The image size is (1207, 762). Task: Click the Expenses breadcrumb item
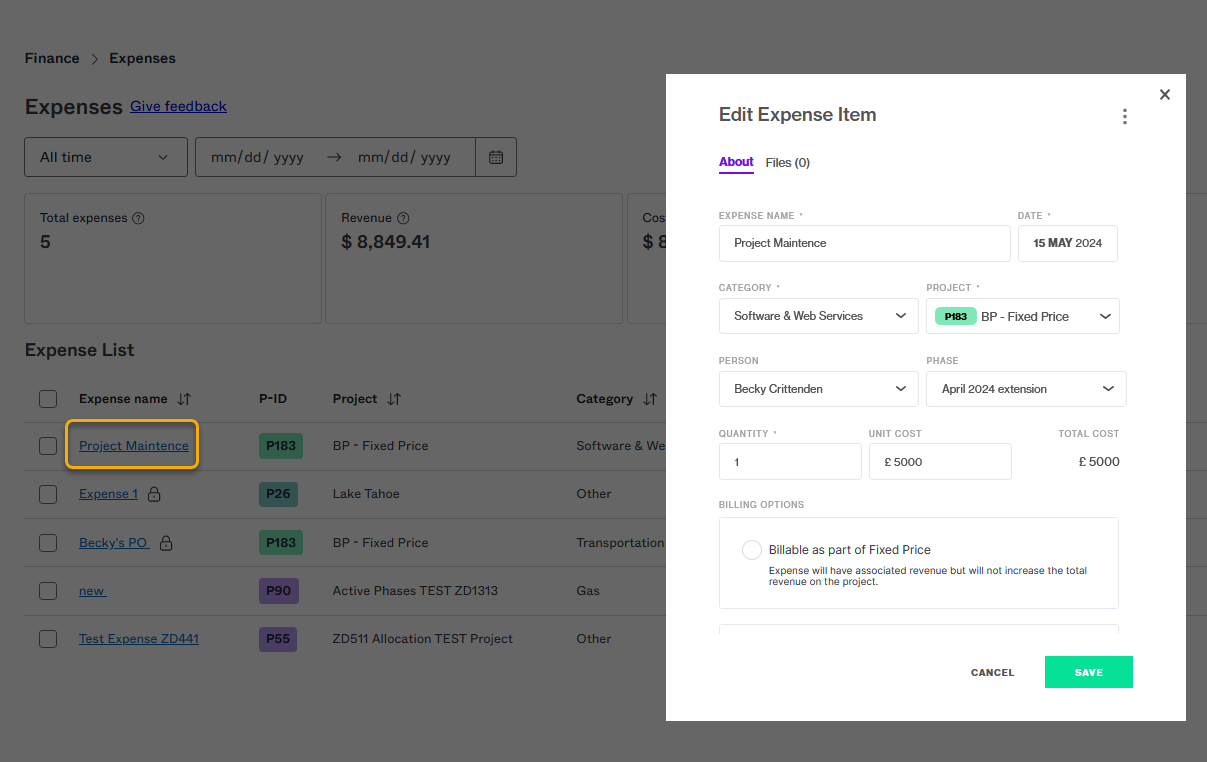pos(142,59)
